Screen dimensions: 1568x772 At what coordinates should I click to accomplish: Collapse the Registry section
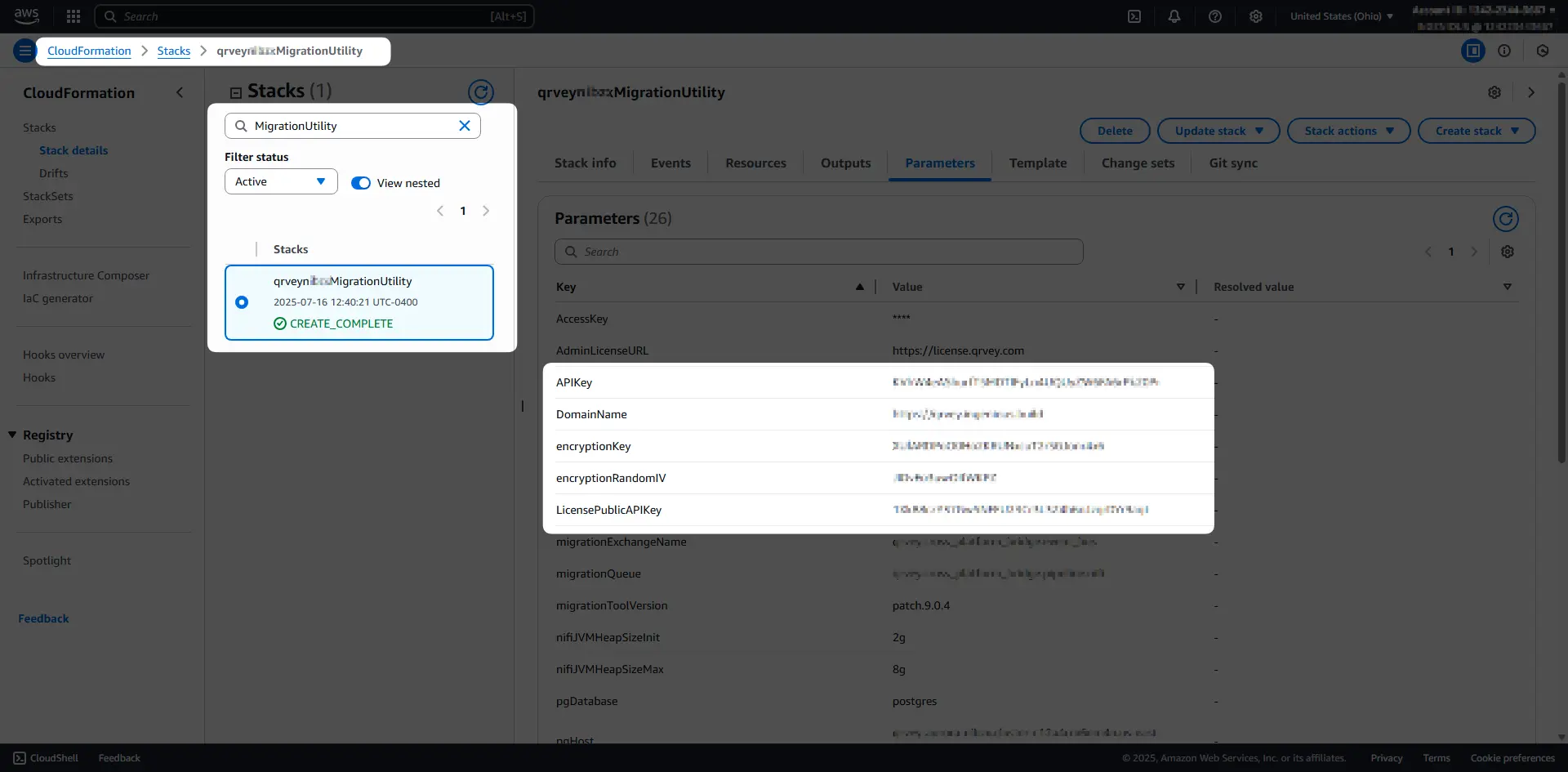(12, 435)
